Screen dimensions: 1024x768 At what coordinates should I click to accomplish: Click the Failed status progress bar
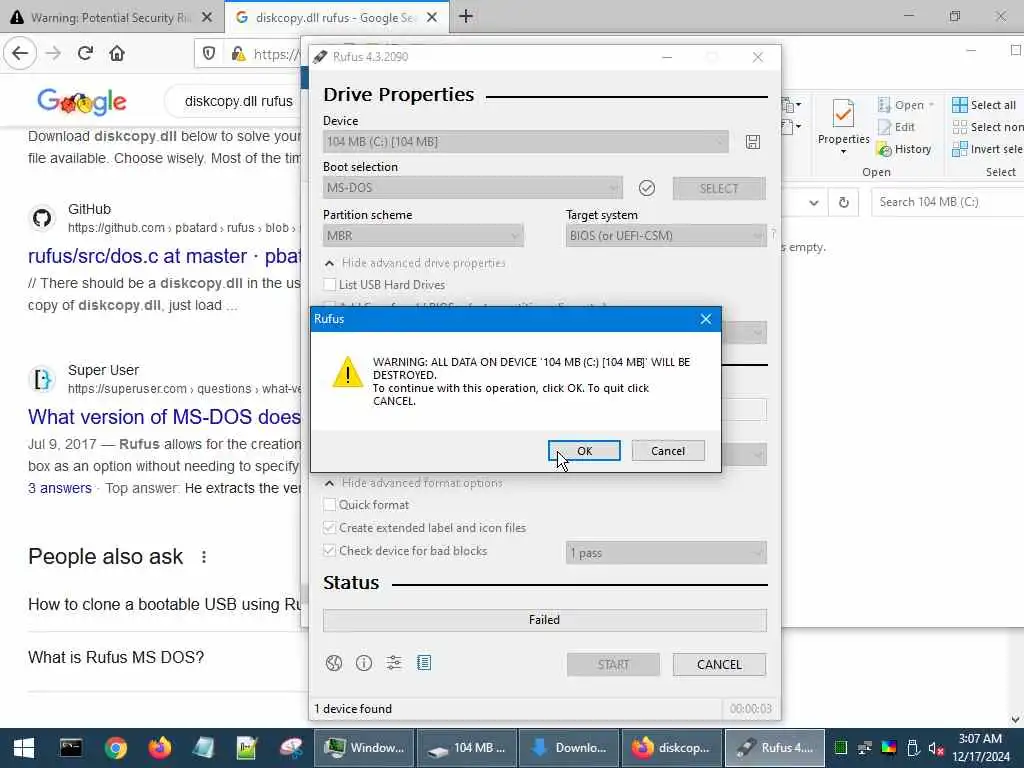click(x=545, y=620)
